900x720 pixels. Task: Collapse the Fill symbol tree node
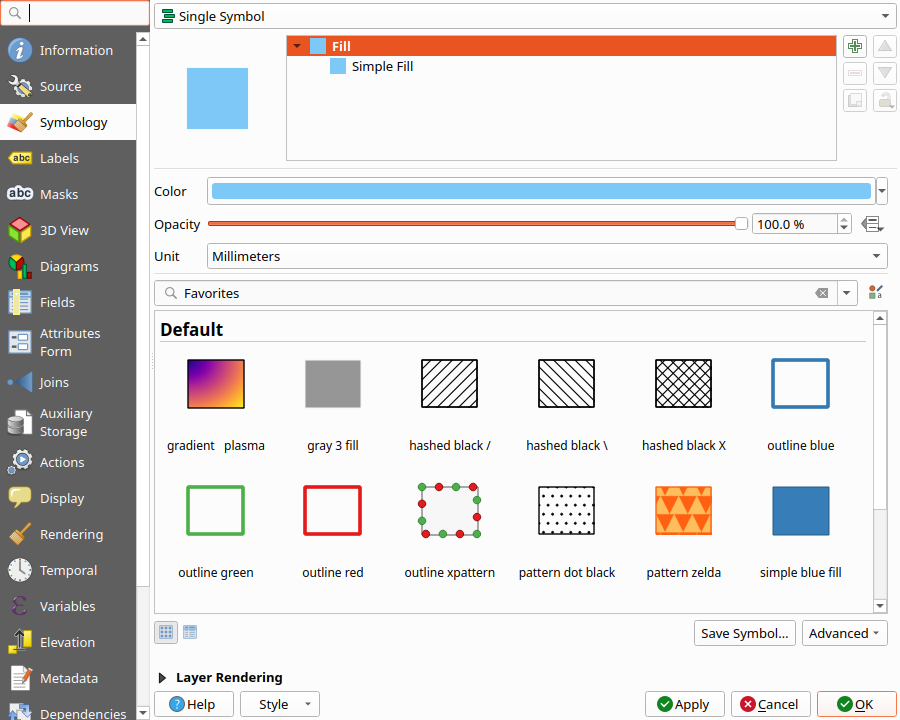[297, 46]
